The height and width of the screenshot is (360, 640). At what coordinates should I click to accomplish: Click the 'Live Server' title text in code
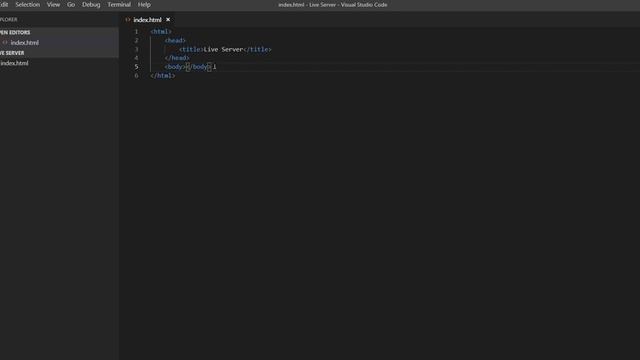click(x=223, y=49)
